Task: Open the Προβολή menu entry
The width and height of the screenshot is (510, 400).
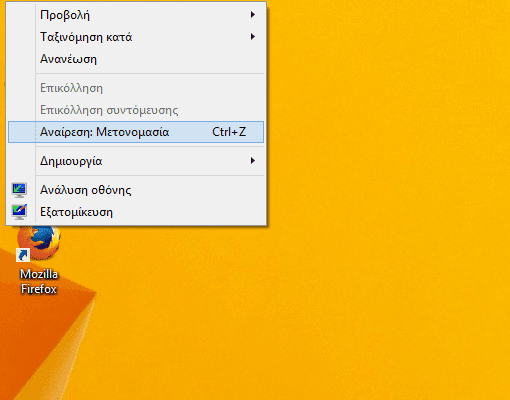Action: (x=136, y=15)
